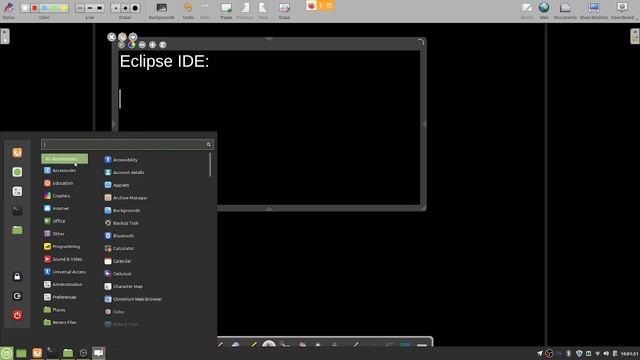Click the red power off icon
The image size is (640, 360).
[x=17, y=315]
